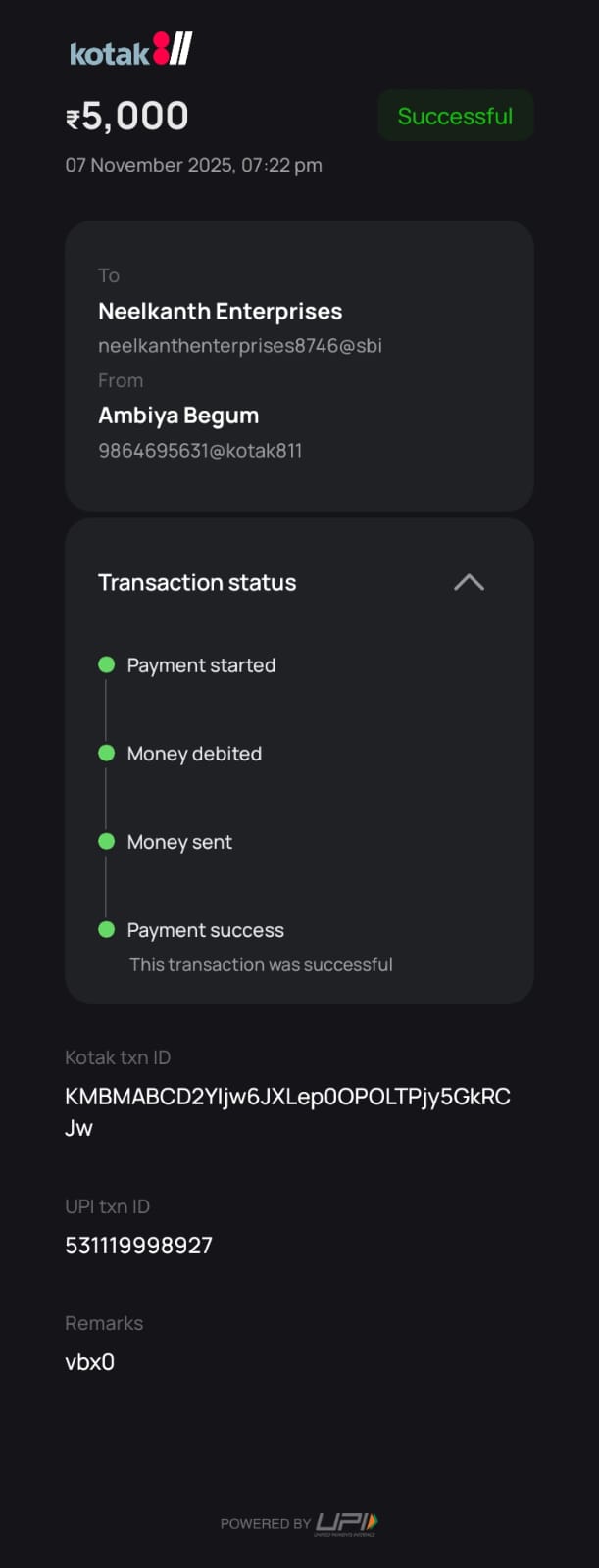Click the Payment success step label
This screenshot has width=599, height=1568.
click(x=205, y=930)
